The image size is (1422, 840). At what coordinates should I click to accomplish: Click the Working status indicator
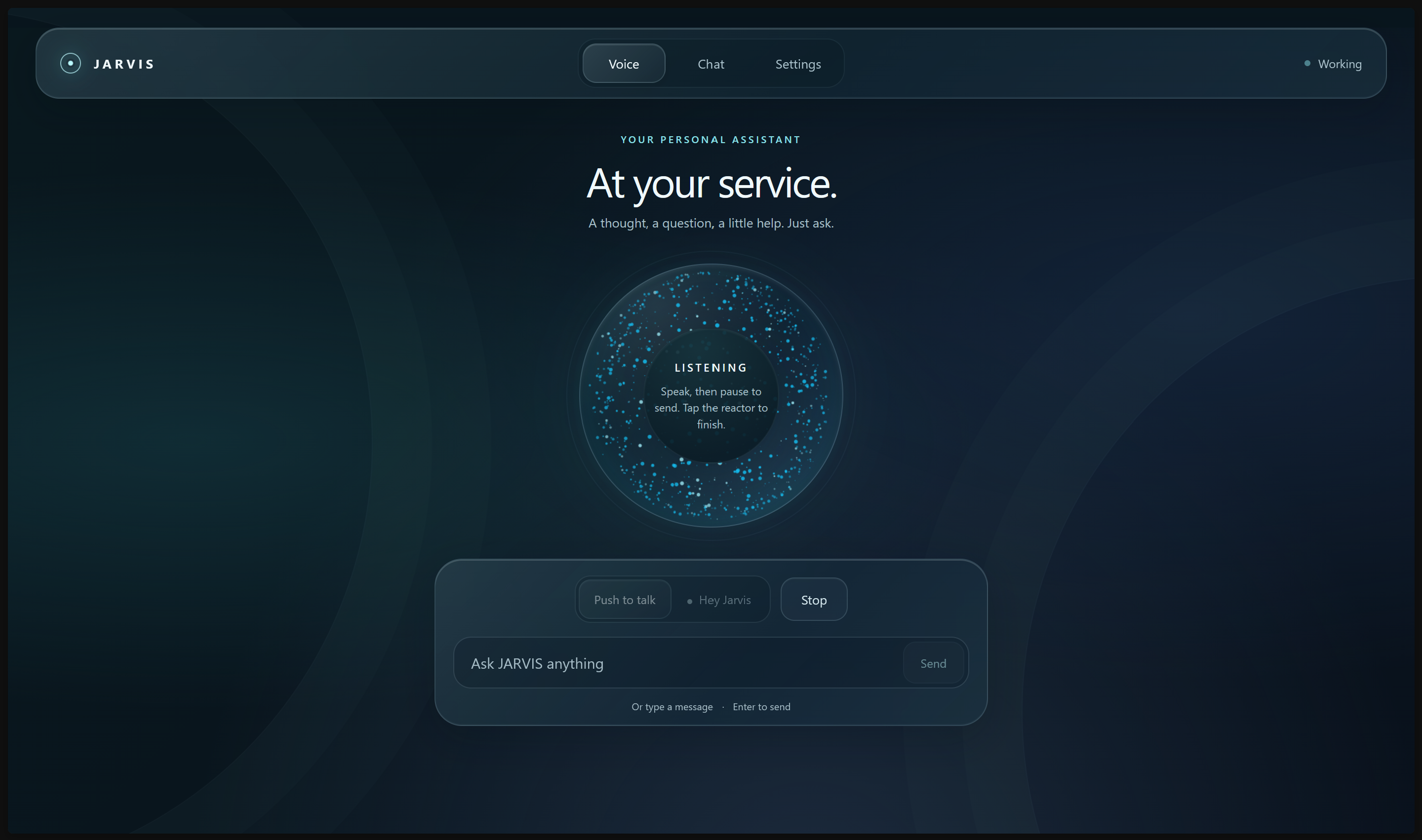point(1333,64)
